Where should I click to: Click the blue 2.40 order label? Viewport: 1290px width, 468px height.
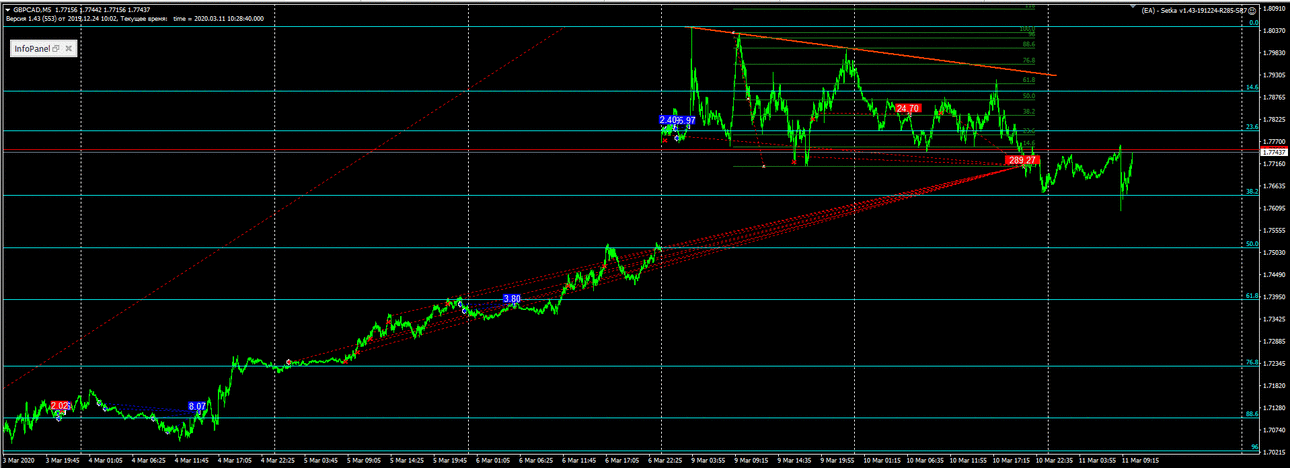[668, 120]
